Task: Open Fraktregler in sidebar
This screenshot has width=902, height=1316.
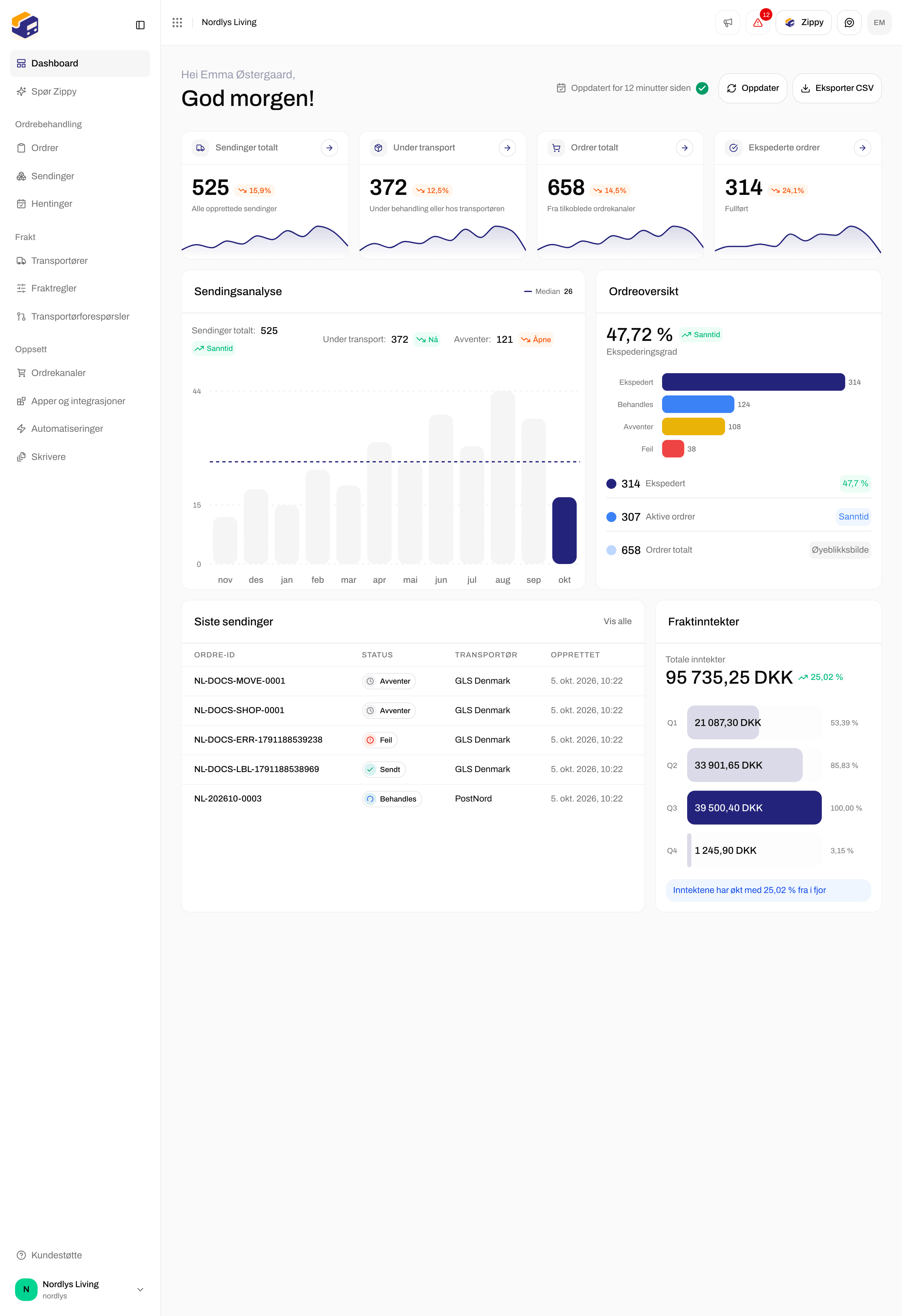Action: pos(80,288)
